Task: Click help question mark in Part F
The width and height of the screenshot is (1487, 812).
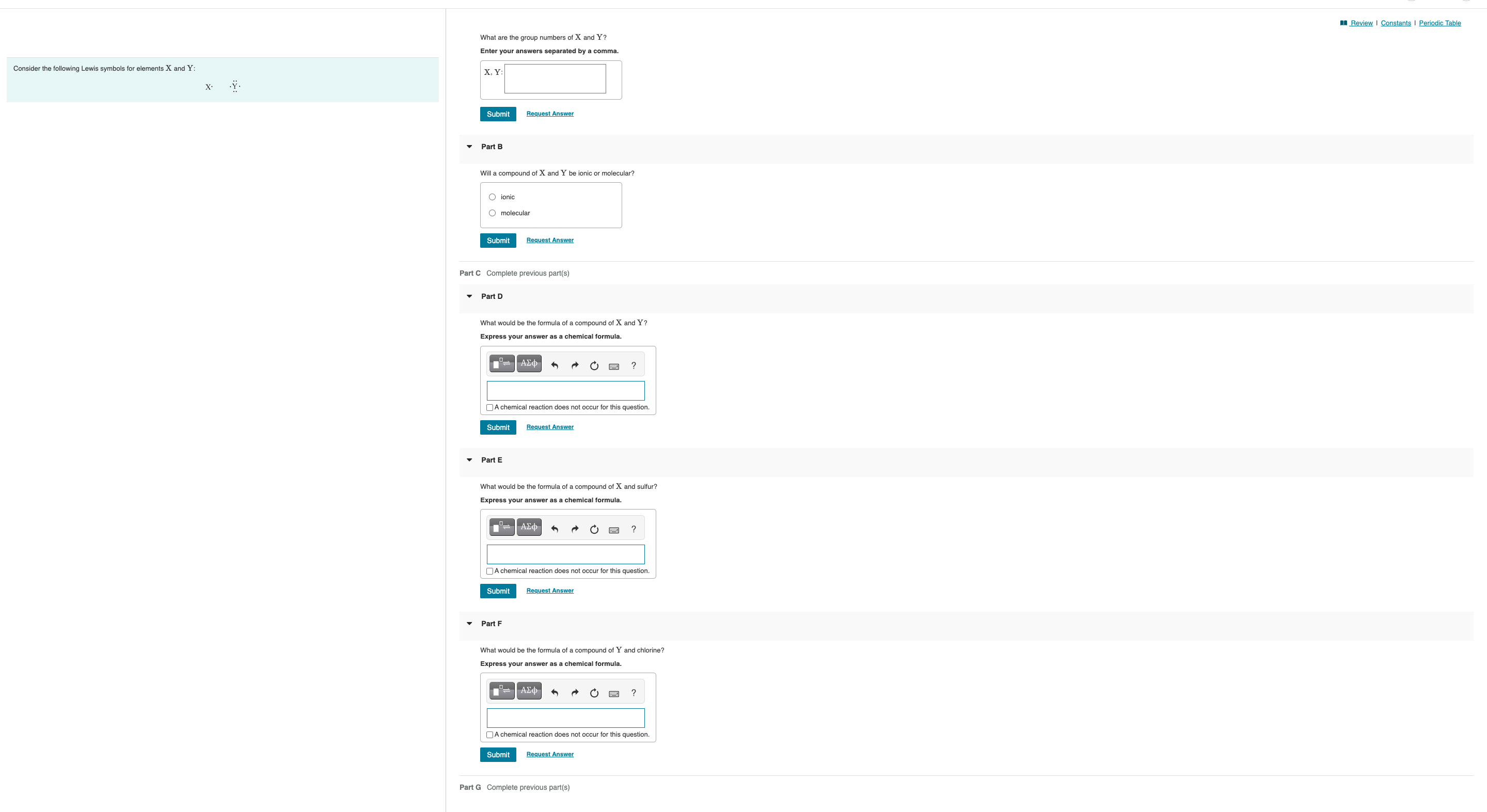Action: (633, 693)
